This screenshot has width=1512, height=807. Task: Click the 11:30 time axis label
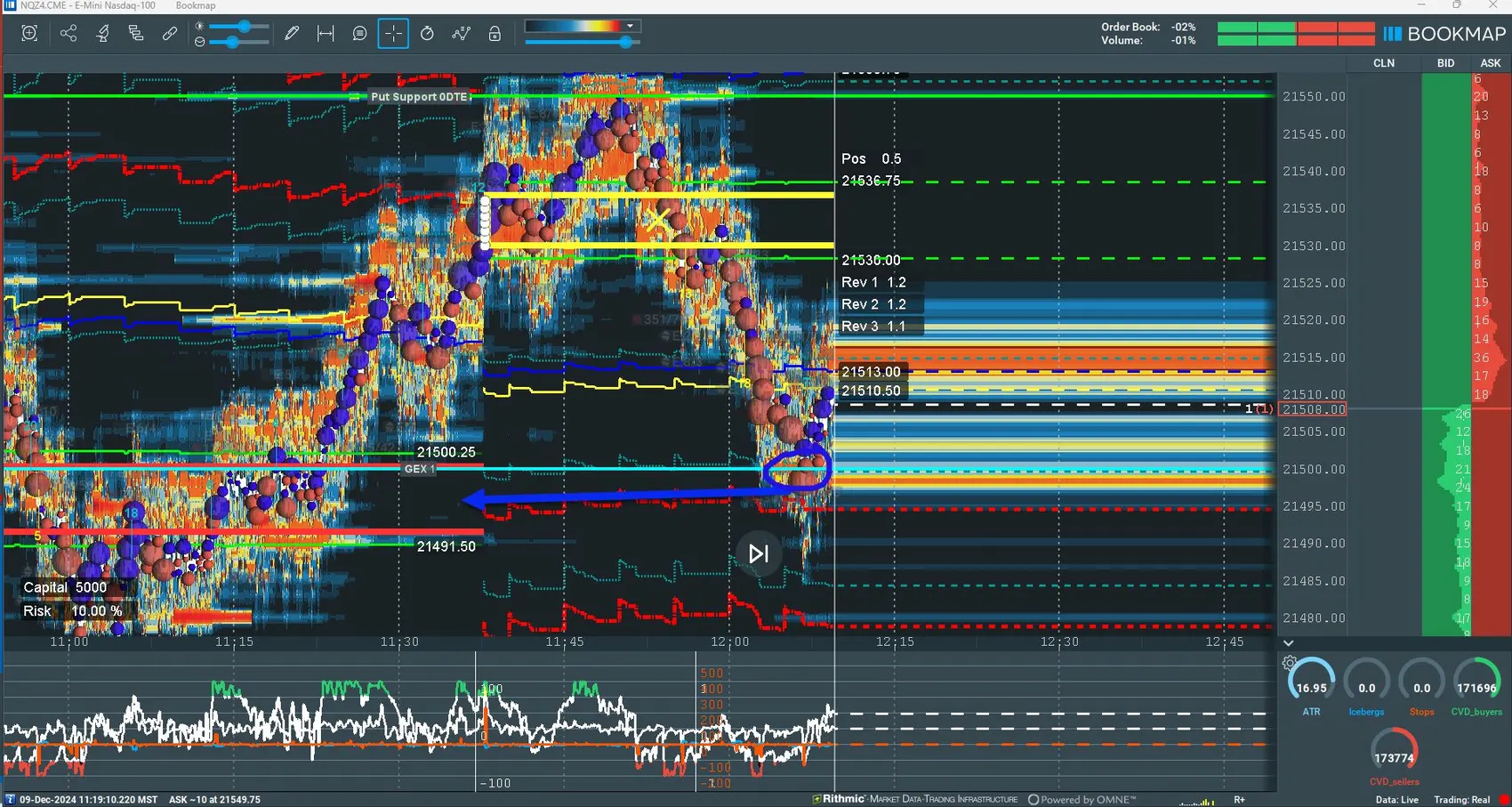click(x=399, y=642)
